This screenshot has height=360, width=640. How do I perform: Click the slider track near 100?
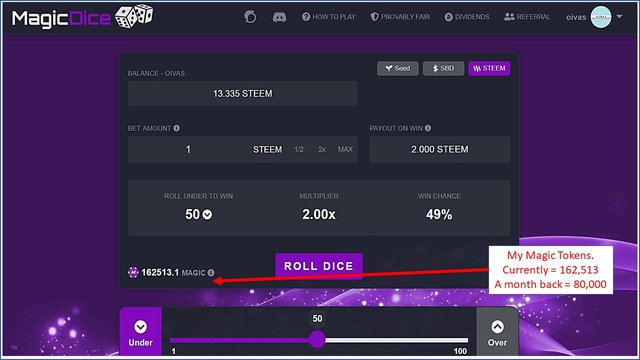coord(461,340)
